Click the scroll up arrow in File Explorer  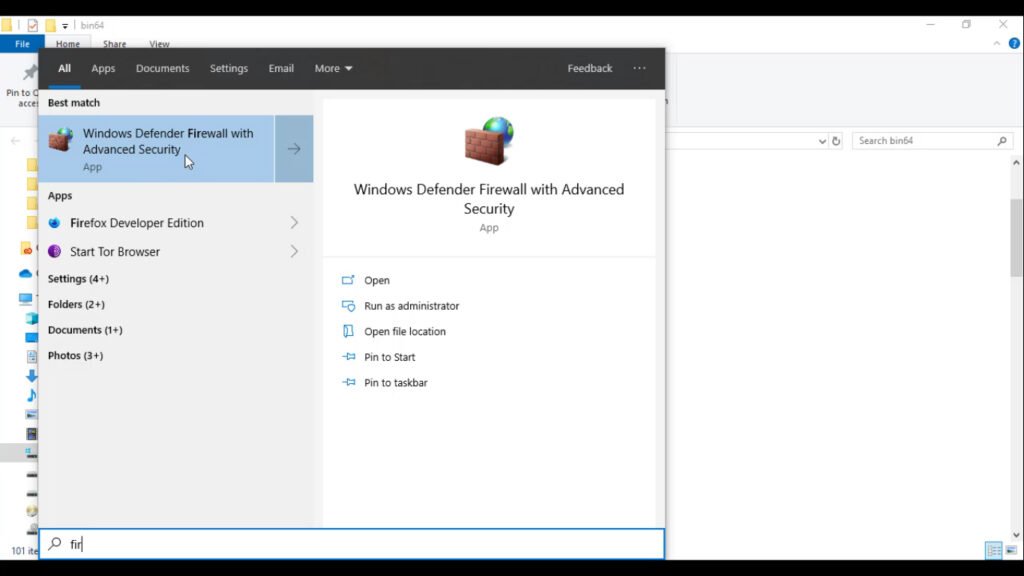click(x=1016, y=163)
